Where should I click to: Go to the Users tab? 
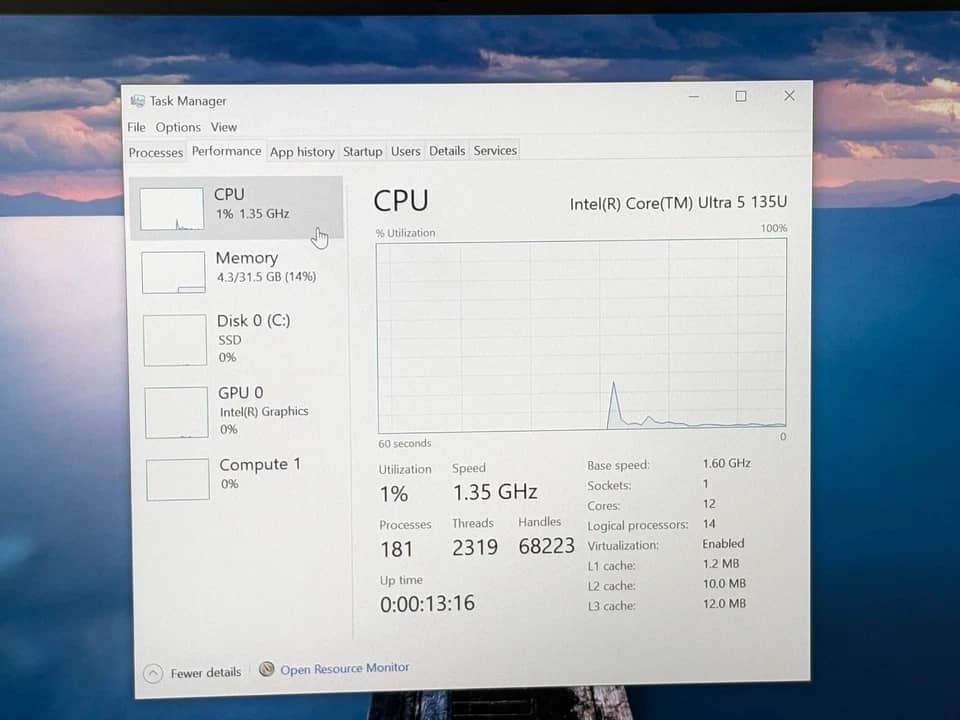[405, 151]
